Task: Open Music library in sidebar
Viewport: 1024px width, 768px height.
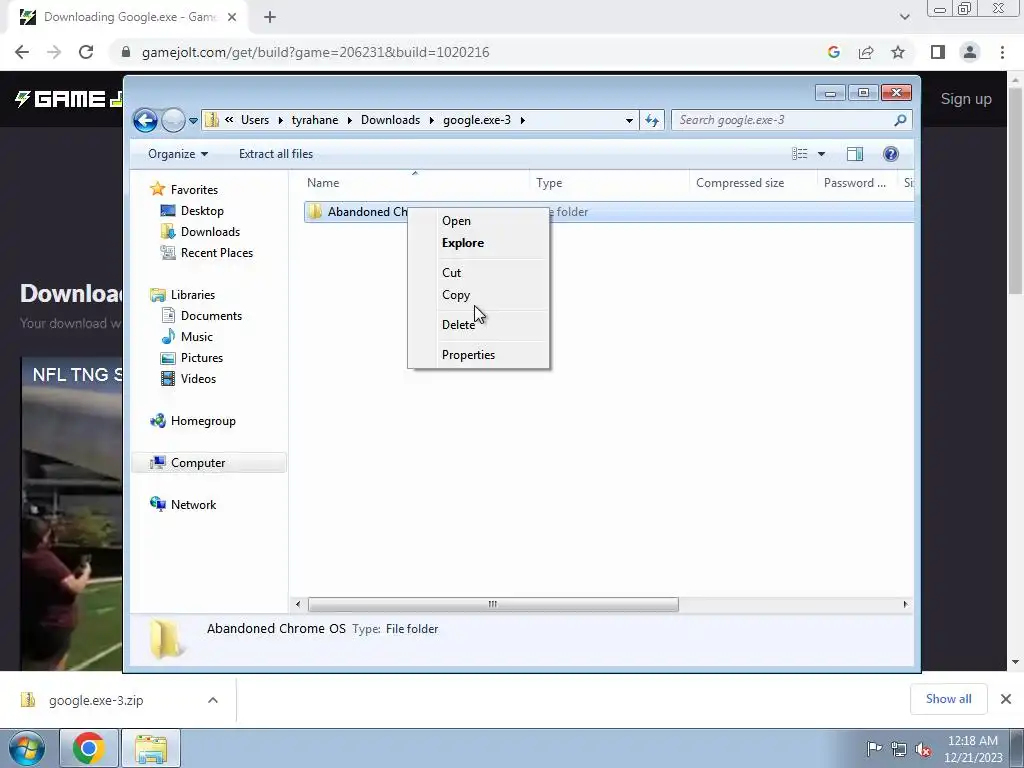Action: pos(197,337)
